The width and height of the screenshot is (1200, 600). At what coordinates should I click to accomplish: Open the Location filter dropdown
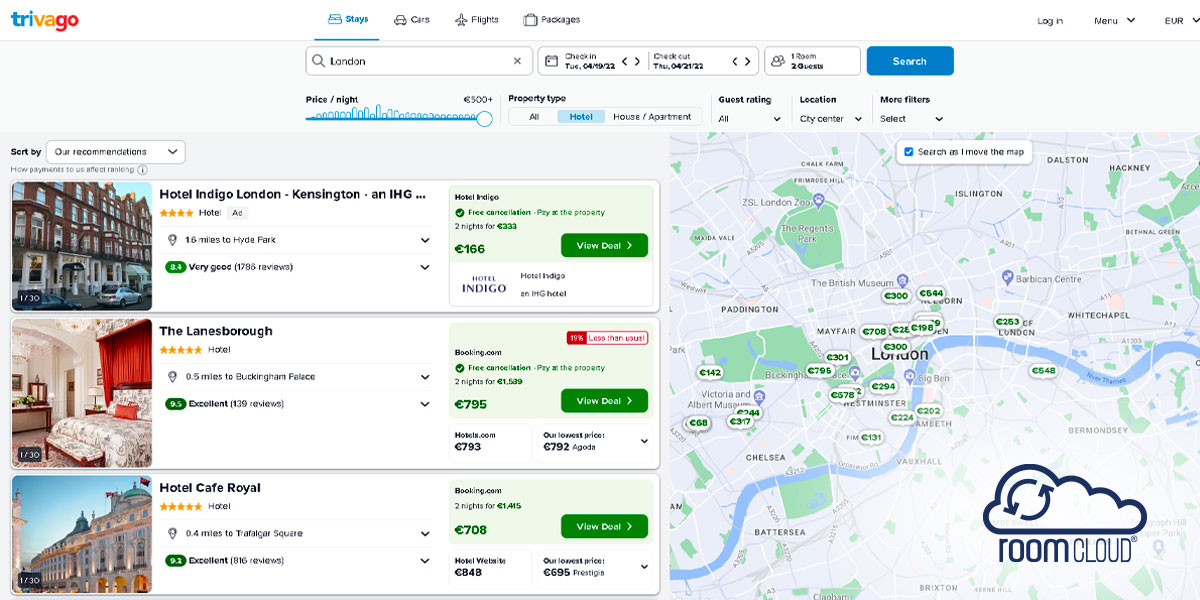831,119
